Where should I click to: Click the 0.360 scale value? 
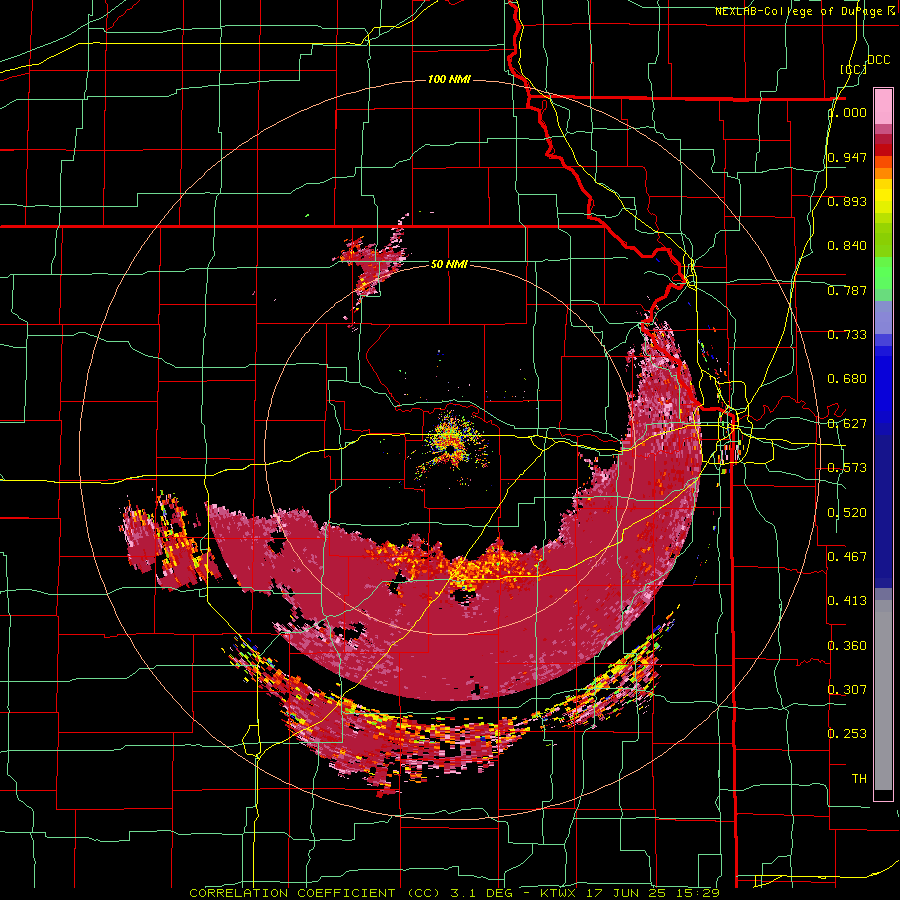[847, 646]
